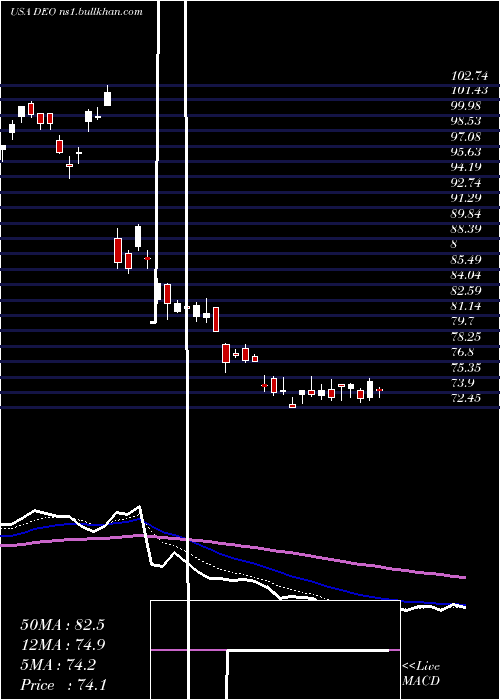
Task: Click the 88.39 price axis label
Action: coord(467,229)
